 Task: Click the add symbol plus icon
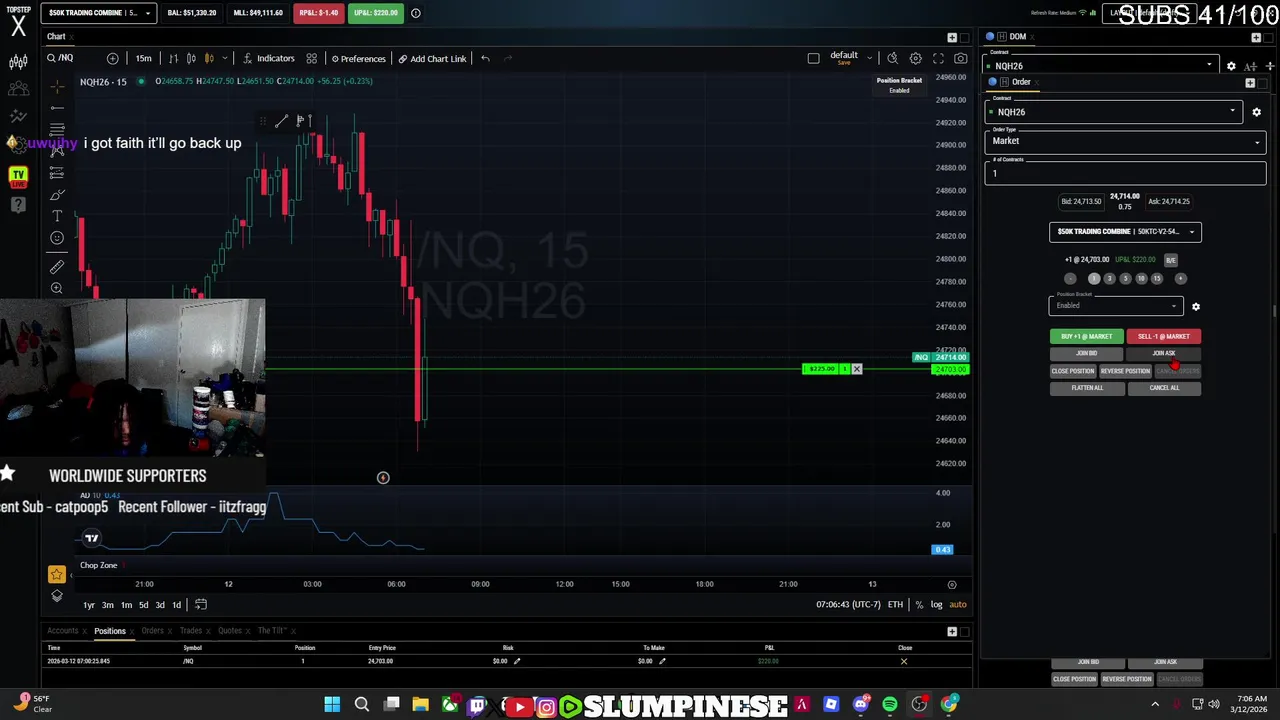pos(112,58)
